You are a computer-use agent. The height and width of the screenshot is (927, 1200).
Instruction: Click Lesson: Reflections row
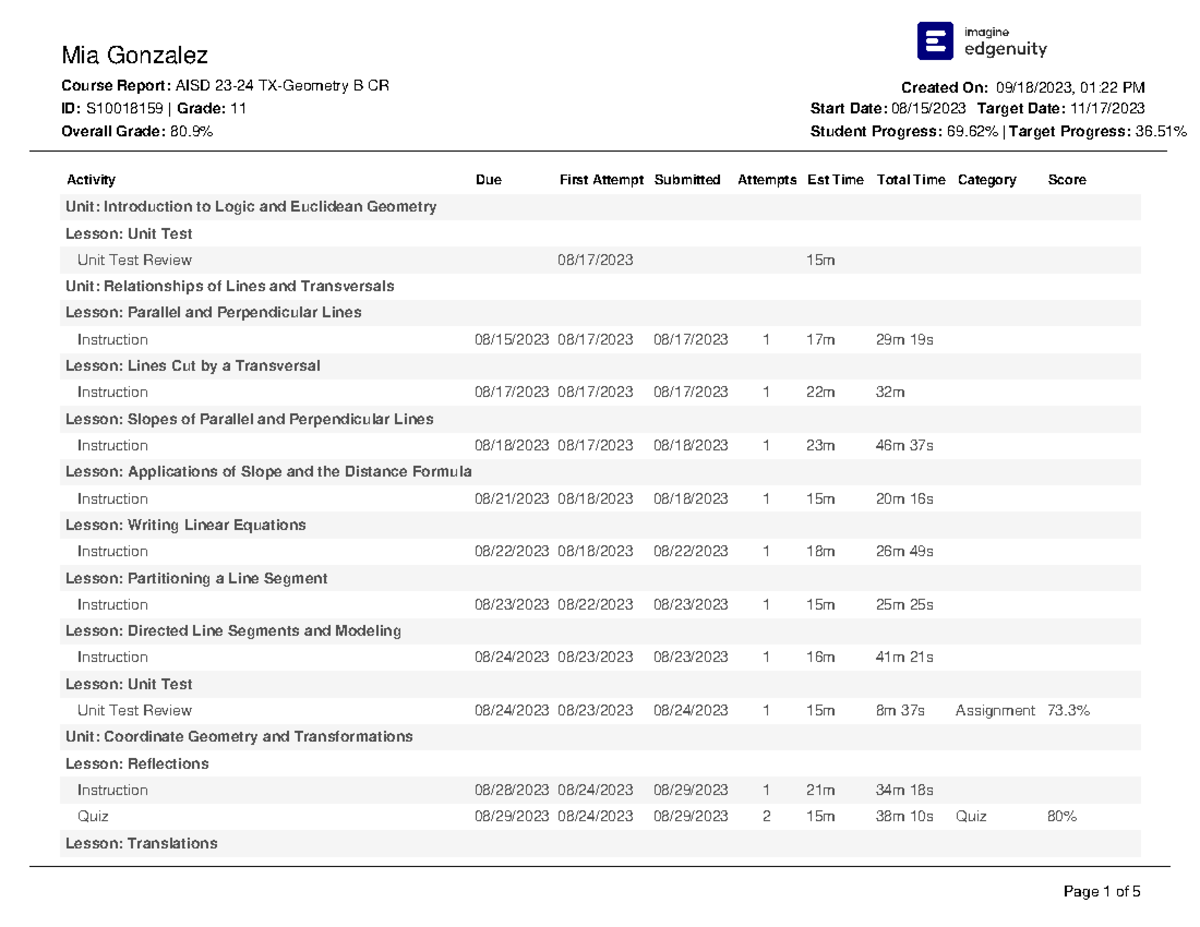click(601, 764)
